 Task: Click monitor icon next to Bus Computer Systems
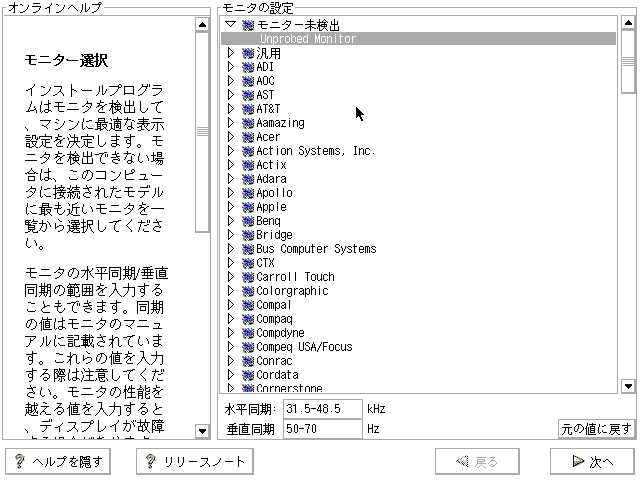(x=248, y=249)
